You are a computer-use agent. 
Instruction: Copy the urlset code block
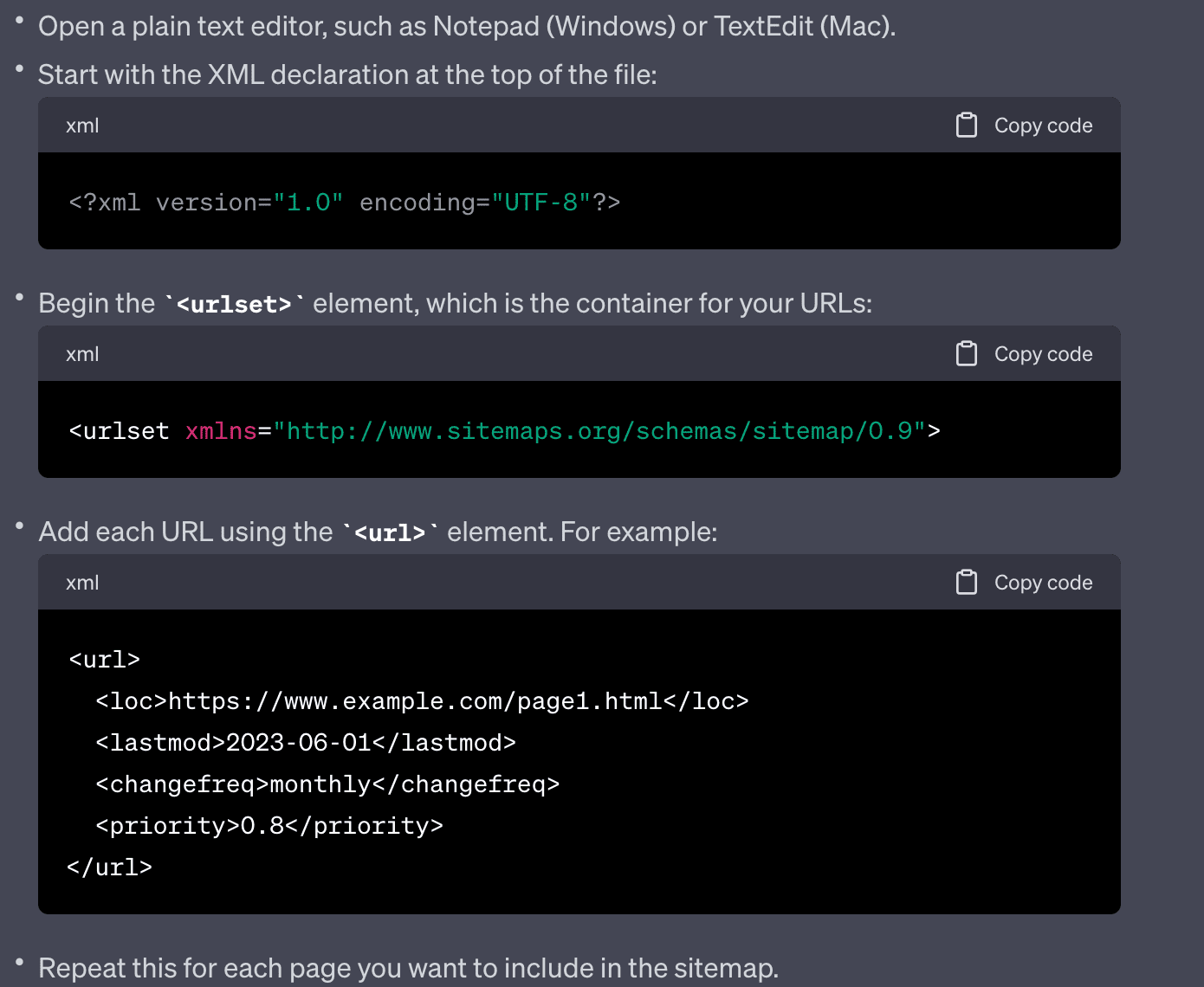coord(1024,354)
